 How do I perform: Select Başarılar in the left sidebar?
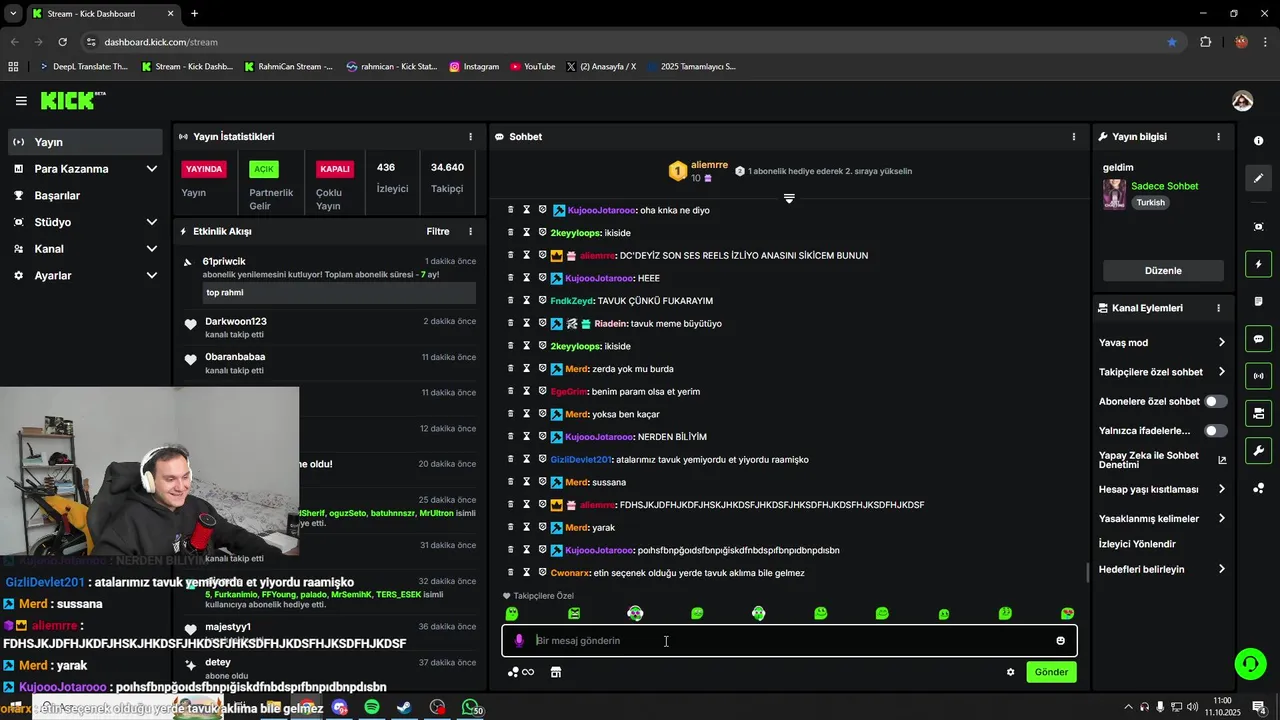84,195
